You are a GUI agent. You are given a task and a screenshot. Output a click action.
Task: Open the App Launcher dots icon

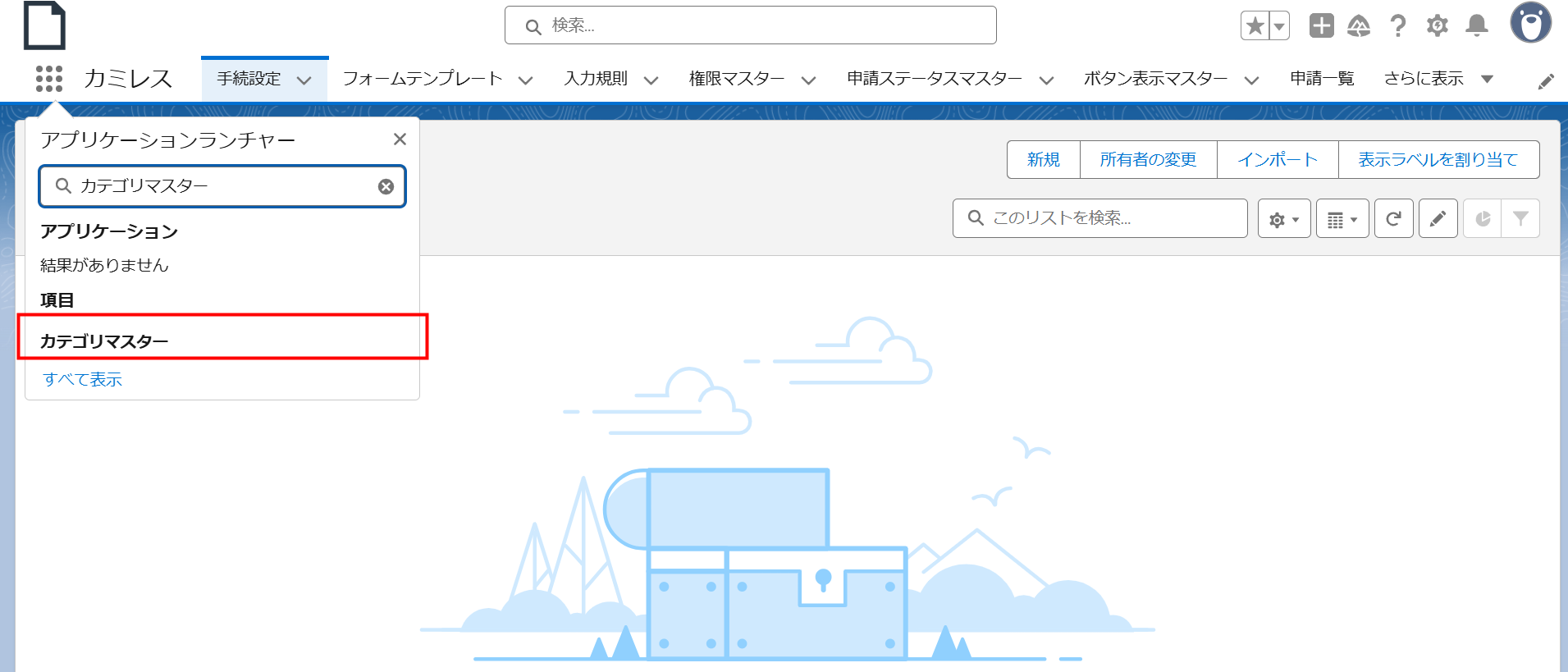click(x=49, y=79)
